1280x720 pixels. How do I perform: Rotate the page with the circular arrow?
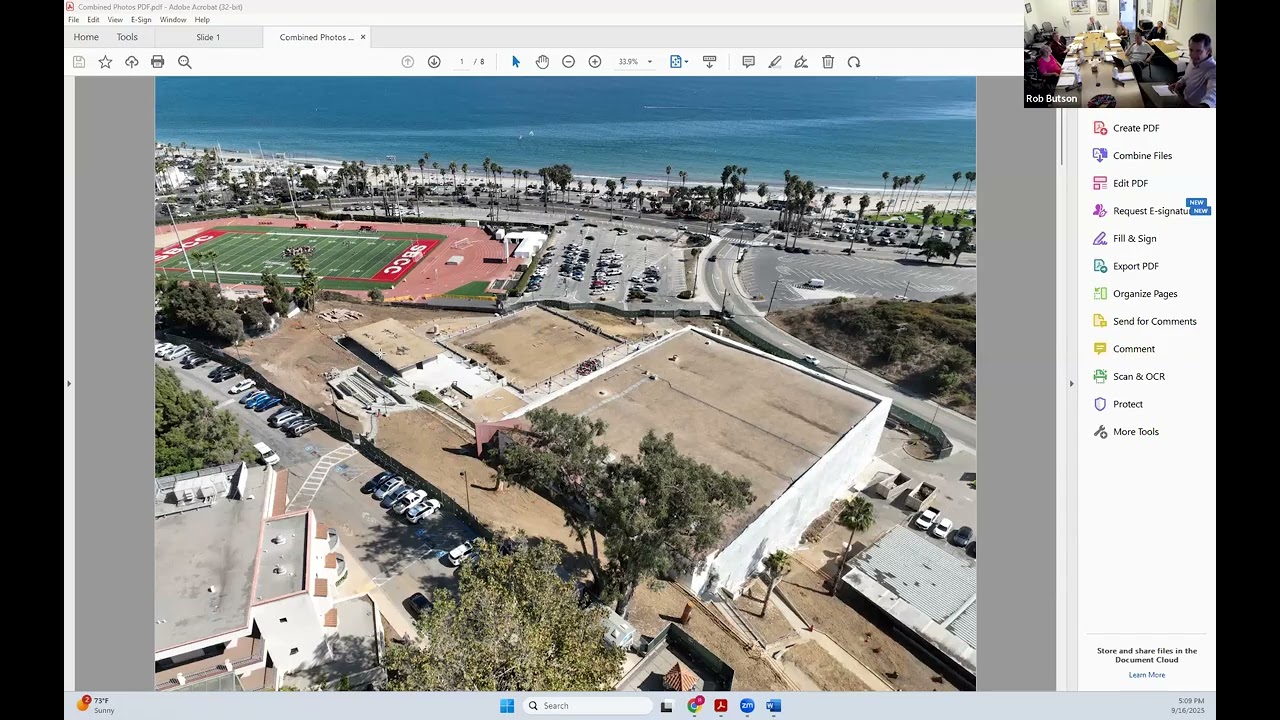pos(854,62)
